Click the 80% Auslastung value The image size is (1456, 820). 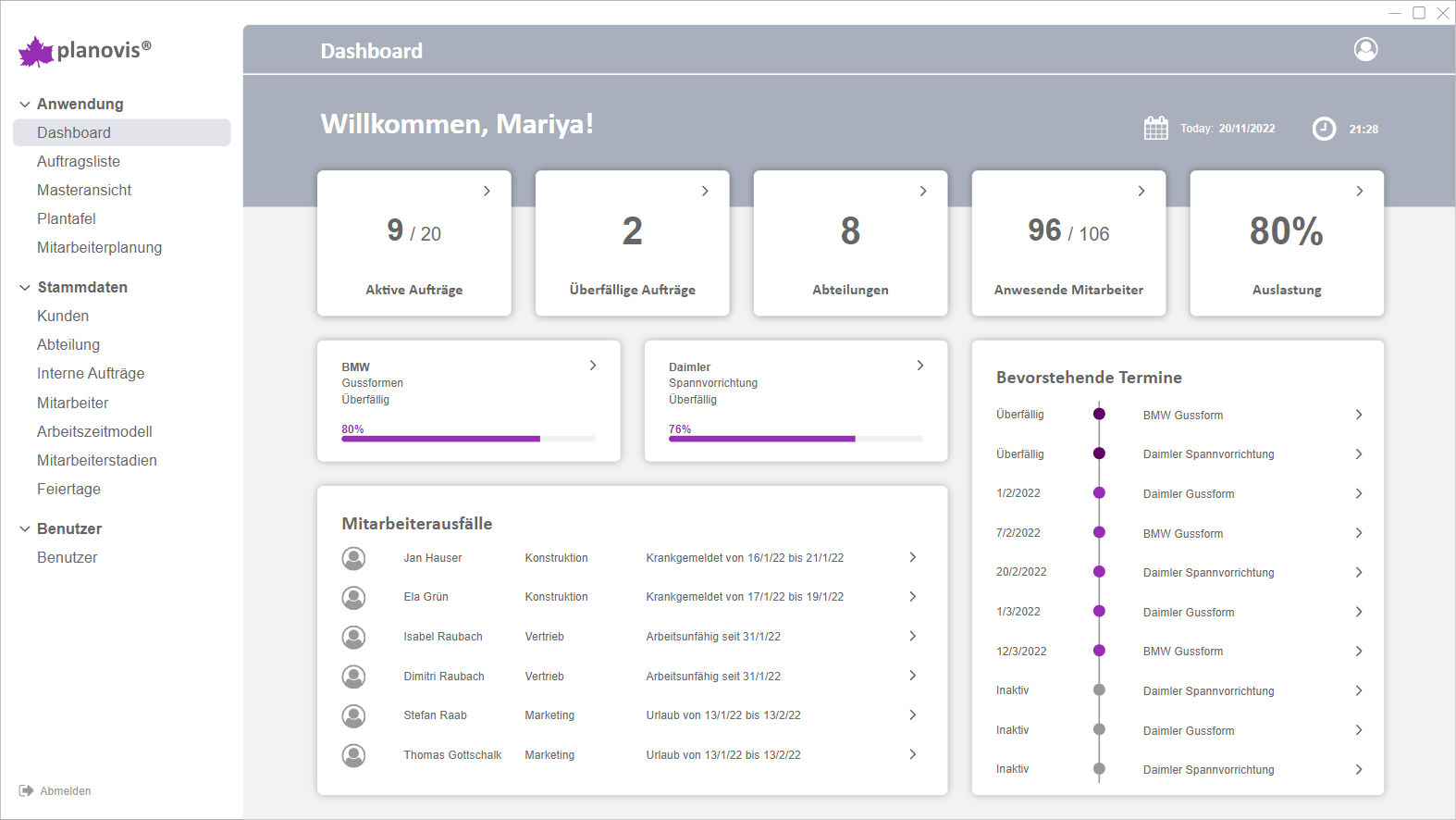[1287, 230]
